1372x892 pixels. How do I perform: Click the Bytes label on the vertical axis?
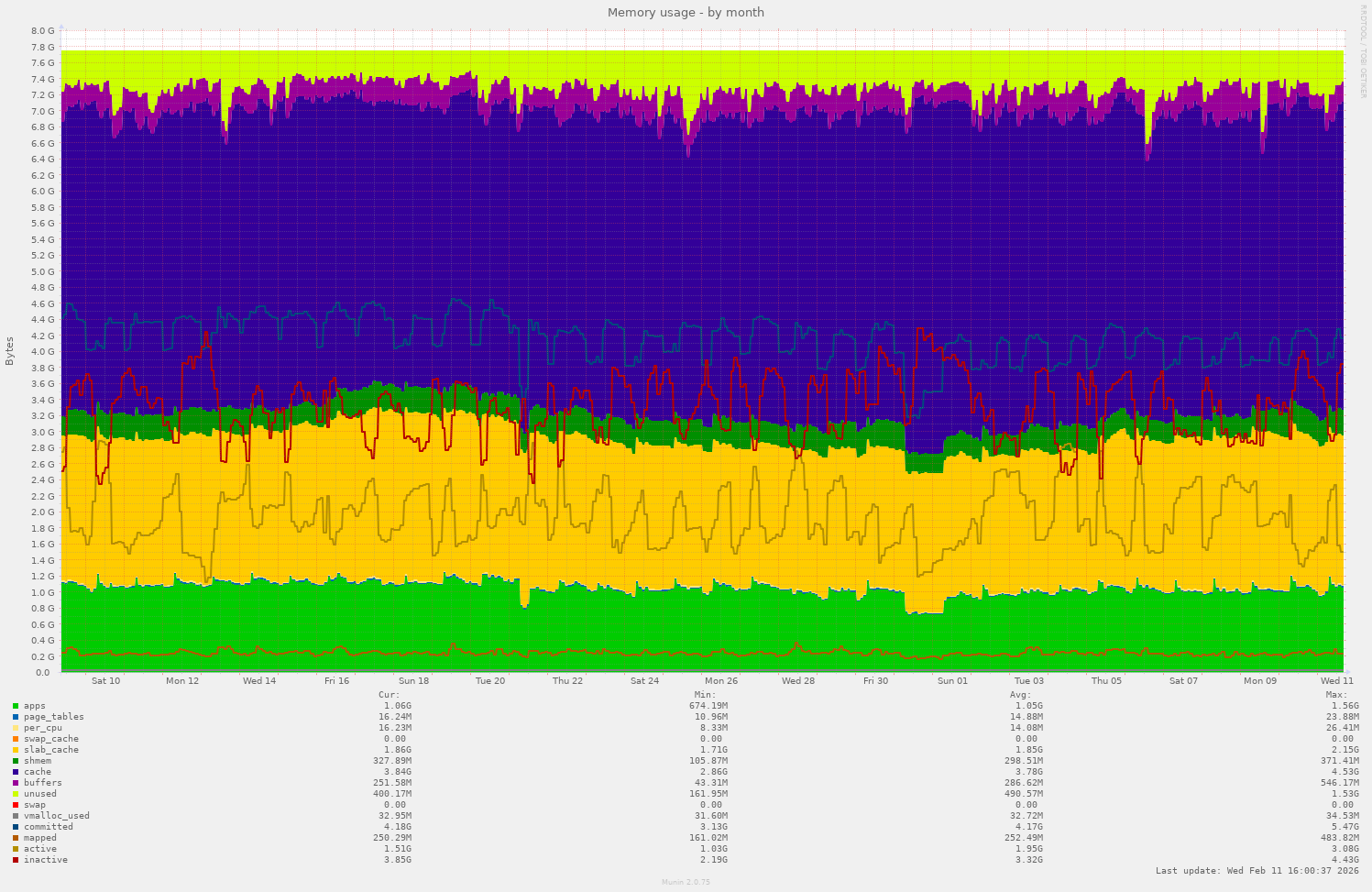9,349
